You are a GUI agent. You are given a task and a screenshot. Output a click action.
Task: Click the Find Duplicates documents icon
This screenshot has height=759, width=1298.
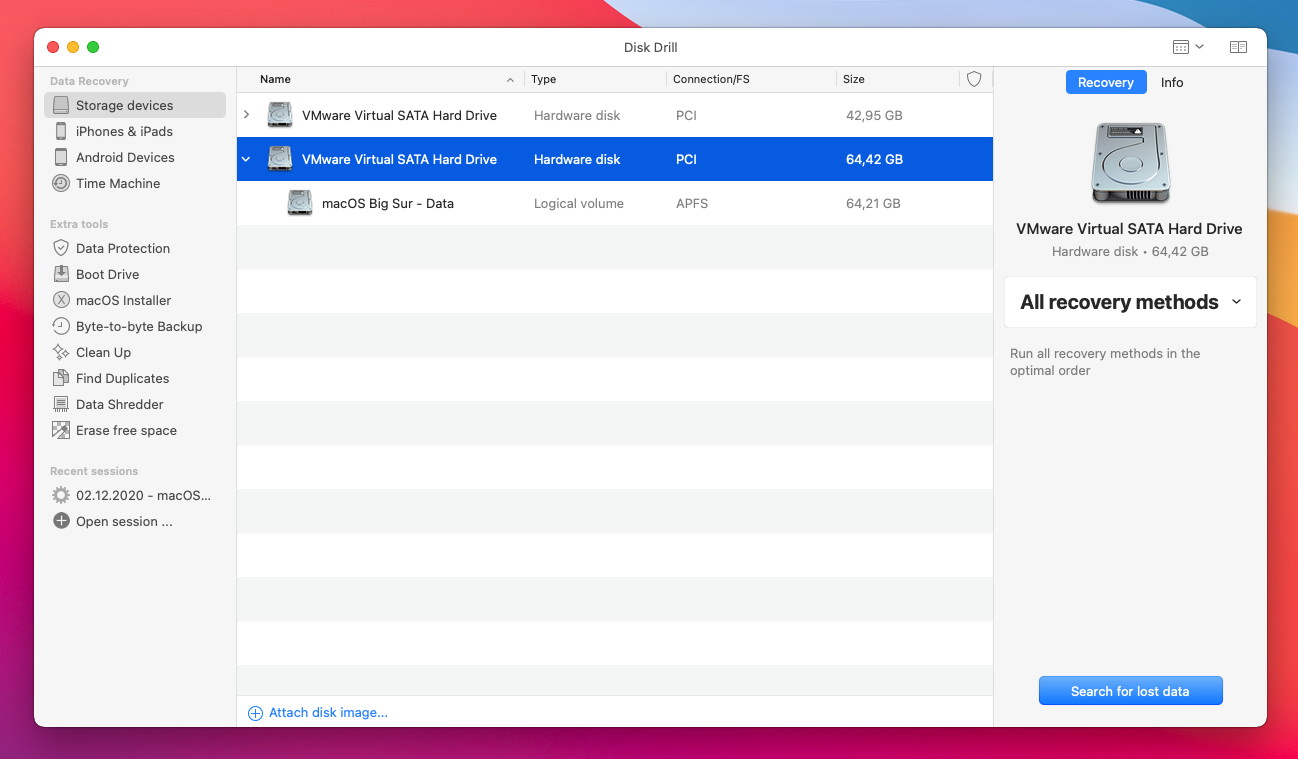click(61, 378)
